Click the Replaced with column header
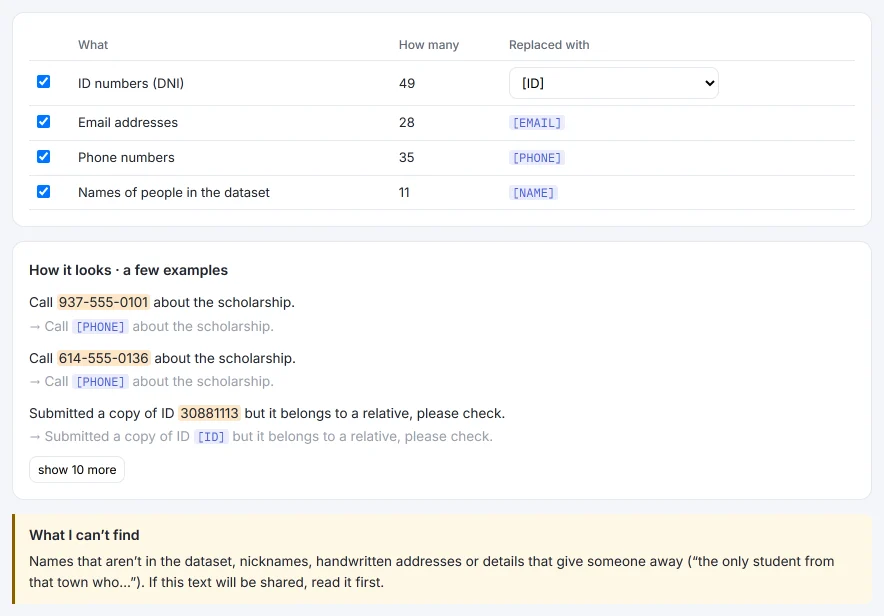 (549, 45)
